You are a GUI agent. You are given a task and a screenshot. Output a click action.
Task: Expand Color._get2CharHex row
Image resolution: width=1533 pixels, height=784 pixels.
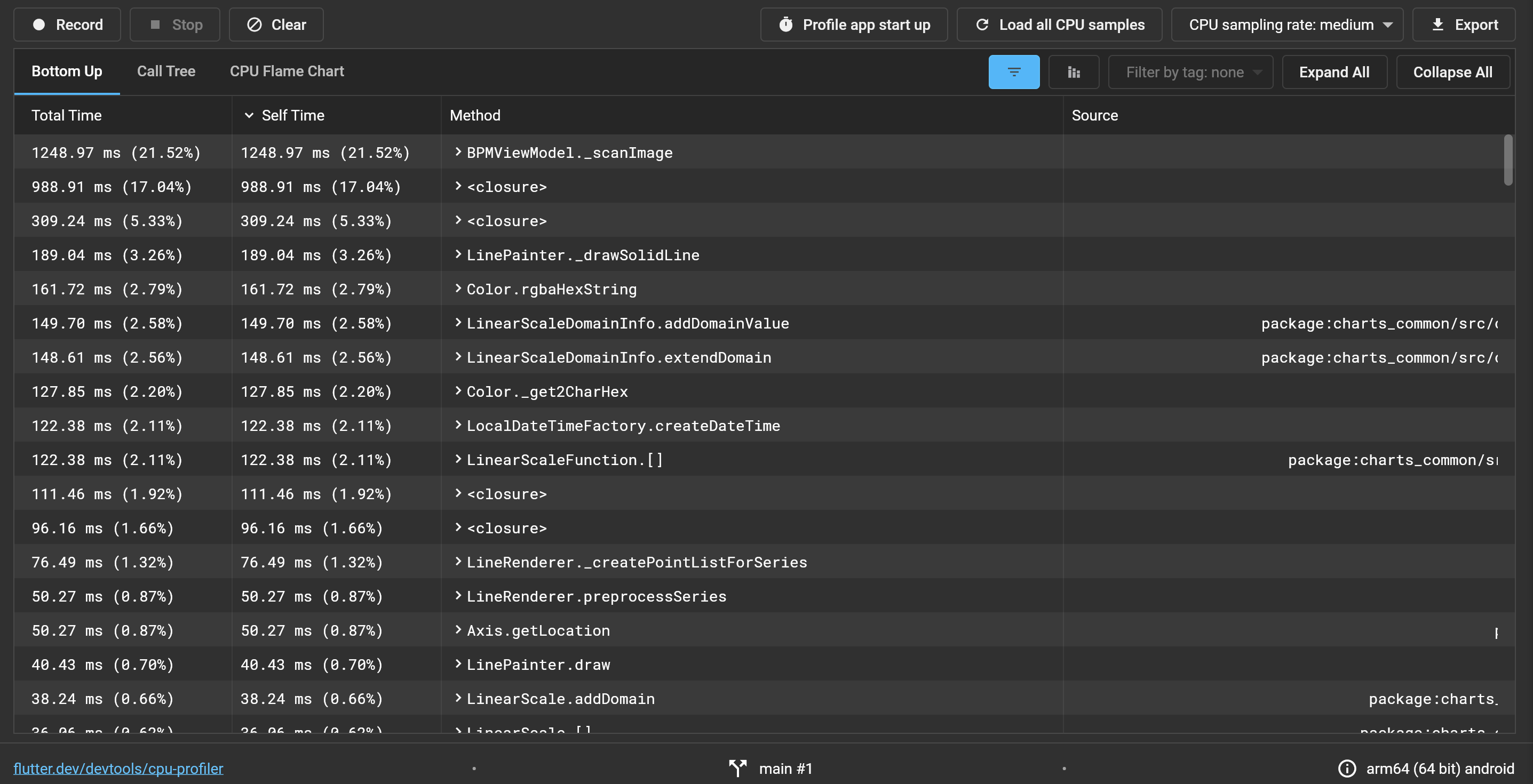click(458, 391)
